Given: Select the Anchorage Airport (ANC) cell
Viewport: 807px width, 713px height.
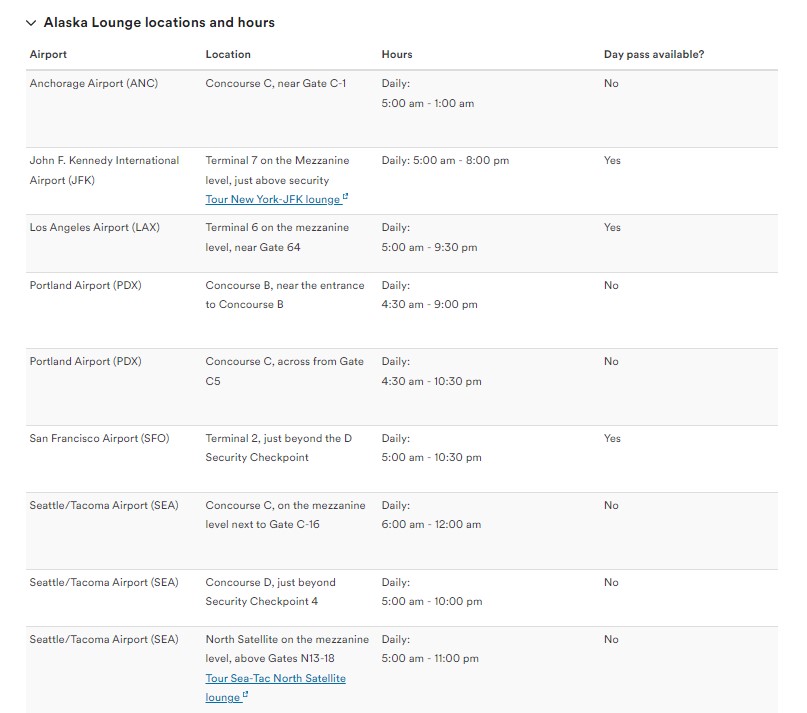Looking at the screenshot, I should coord(94,83).
